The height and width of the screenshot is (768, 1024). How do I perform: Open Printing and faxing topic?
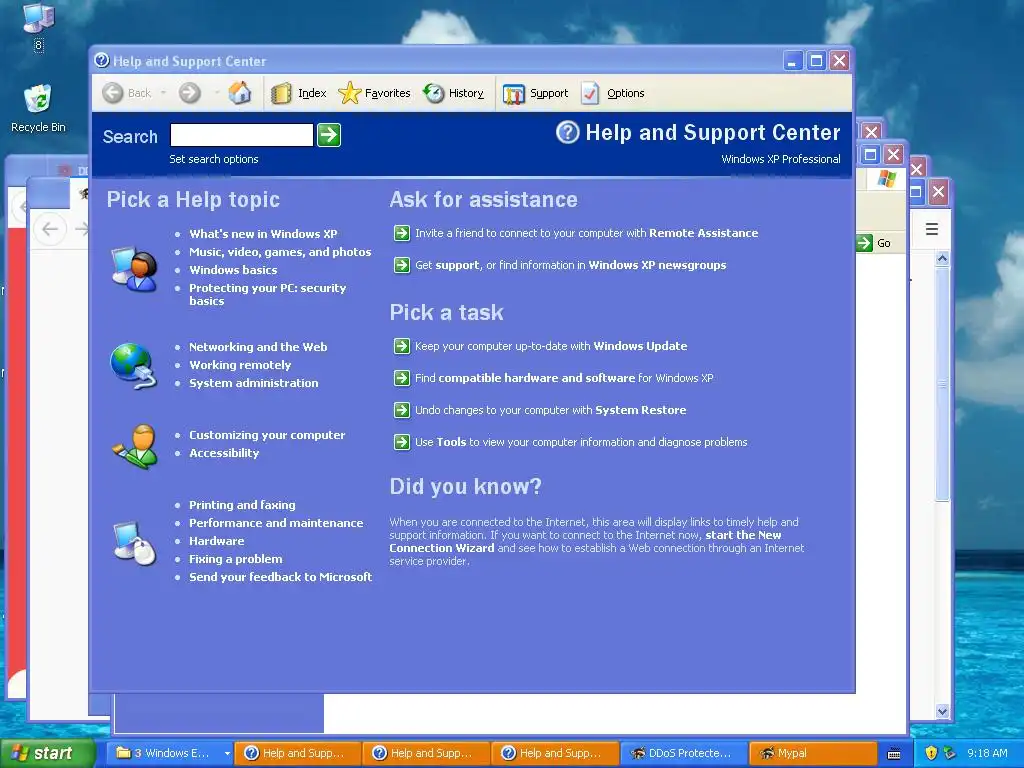[242, 505]
